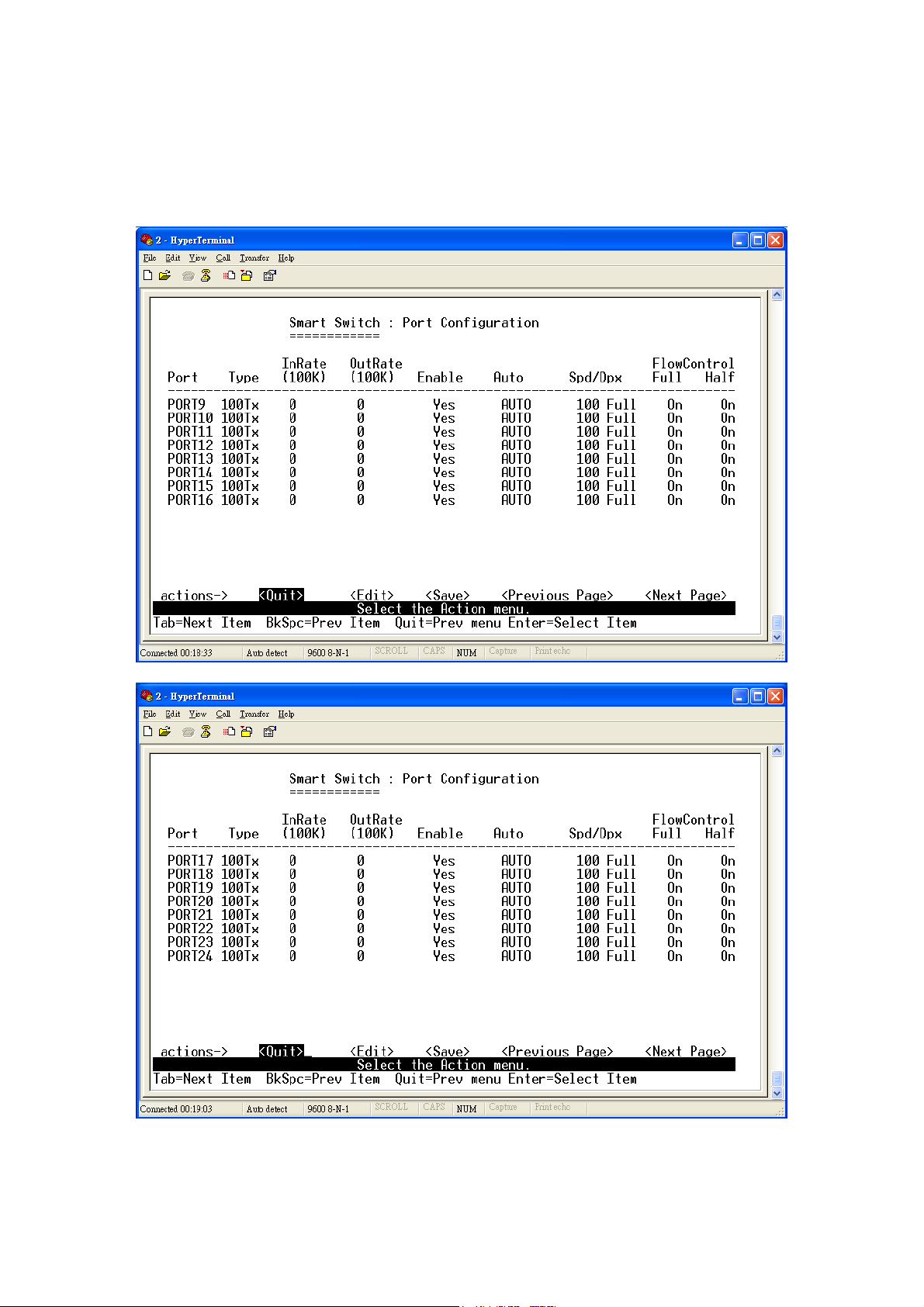Click title bar app icon of PORT17 window
The height and width of the screenshot is (1307, 924).
147,696
